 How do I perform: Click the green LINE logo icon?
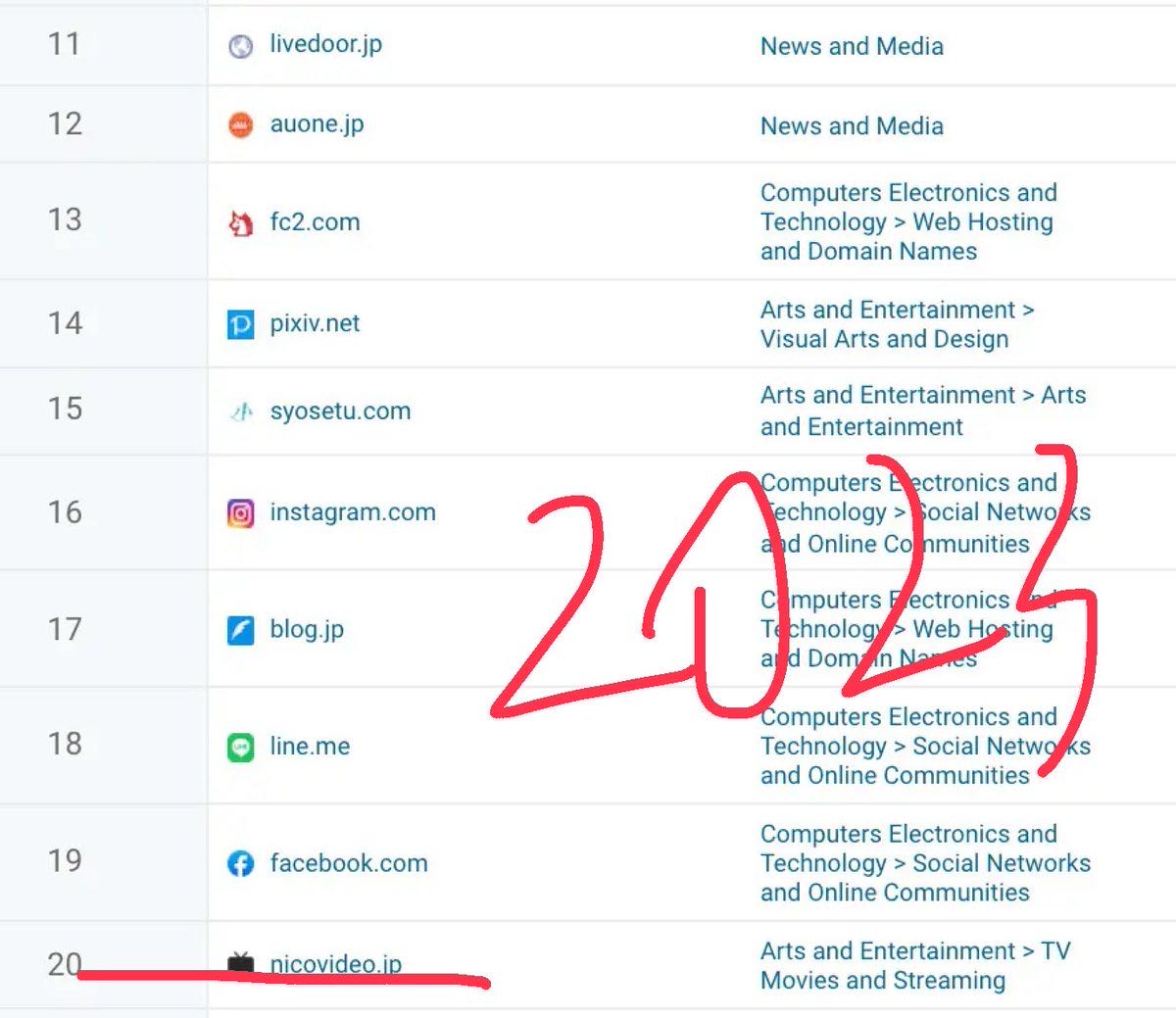tap(240, 748)
